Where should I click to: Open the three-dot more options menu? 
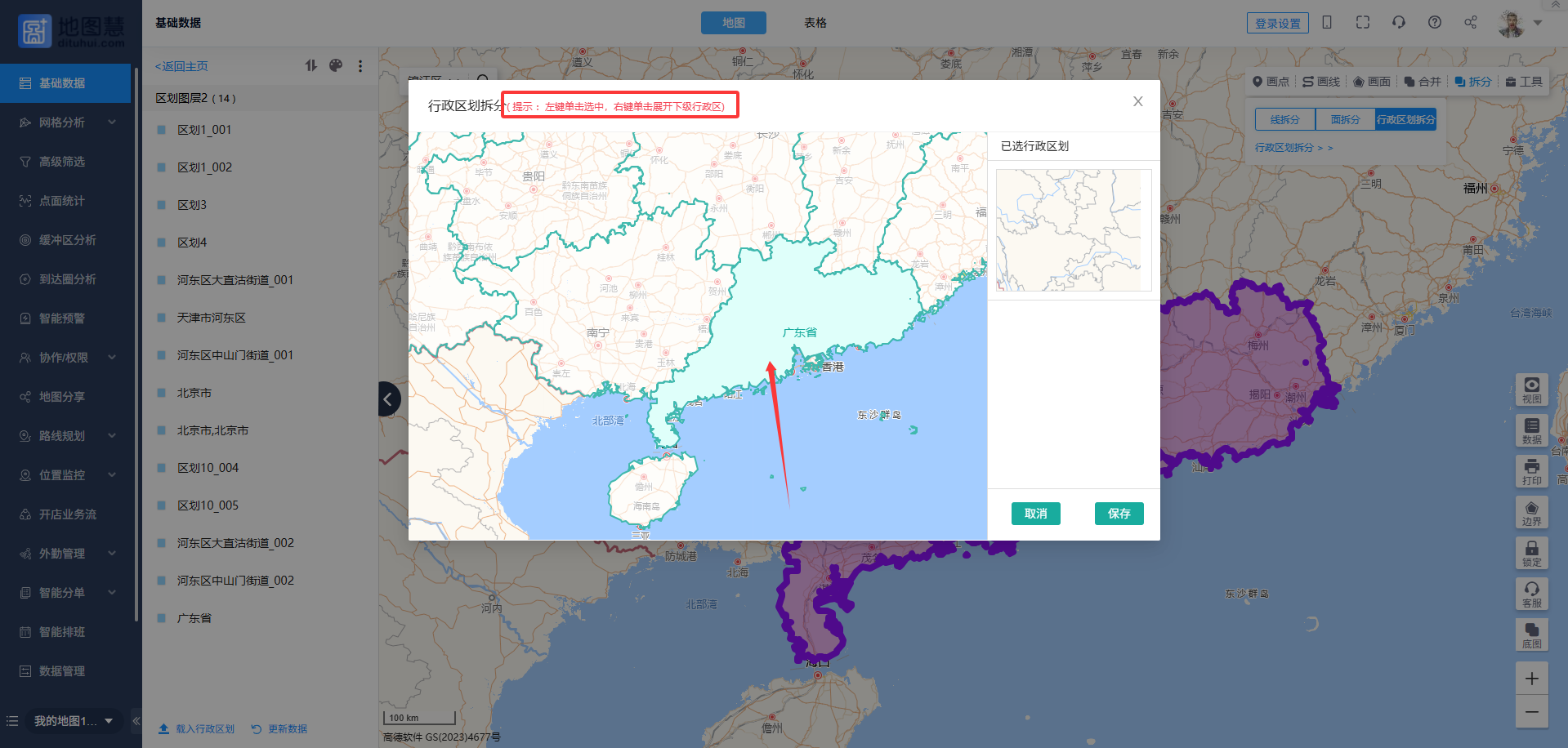tap(360, 66)
